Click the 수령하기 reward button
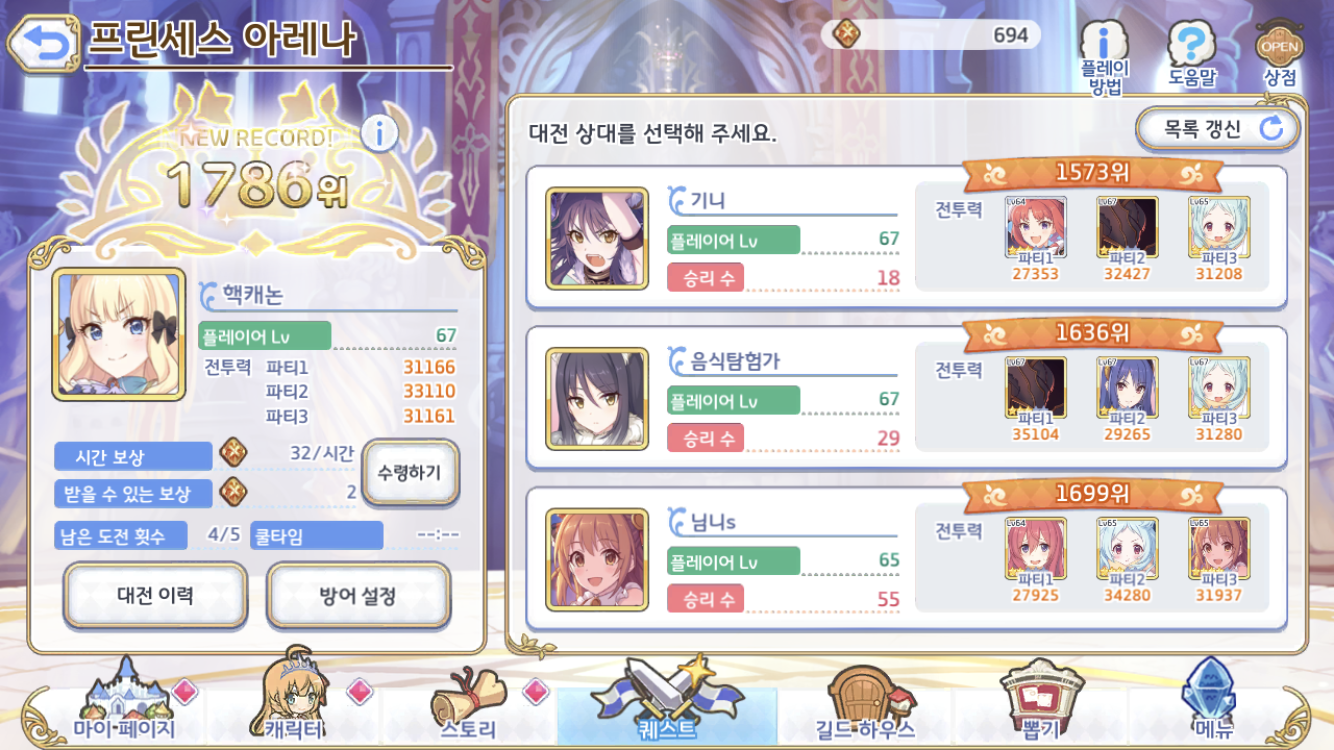This screenshot has width=1334, height=750. click(x=410, y=472)
